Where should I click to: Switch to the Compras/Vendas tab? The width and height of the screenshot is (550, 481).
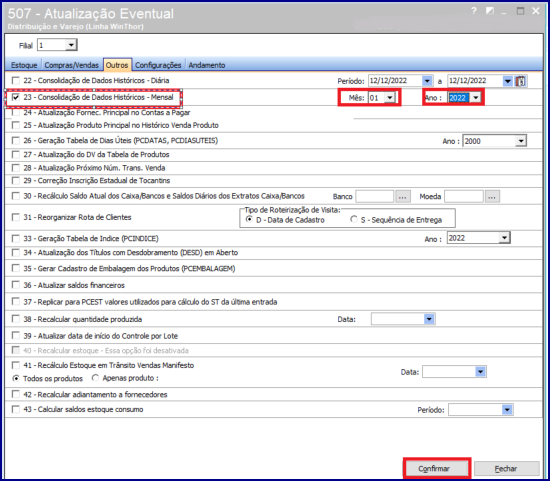point(72,65)
